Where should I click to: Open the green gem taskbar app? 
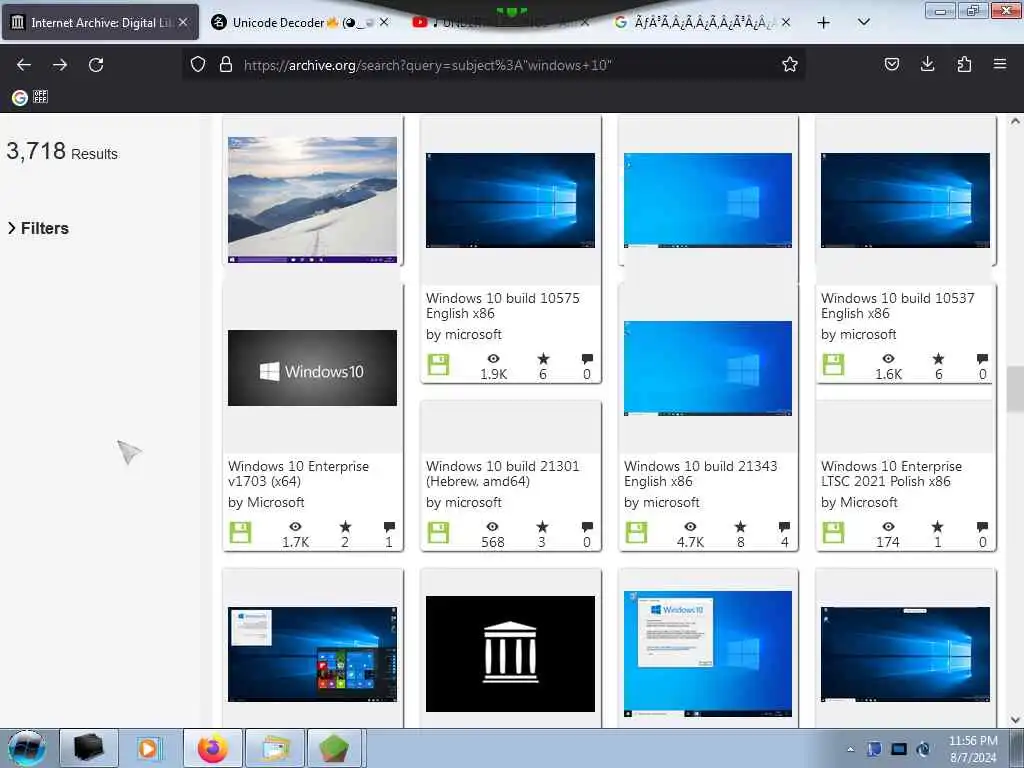[334, 748]
